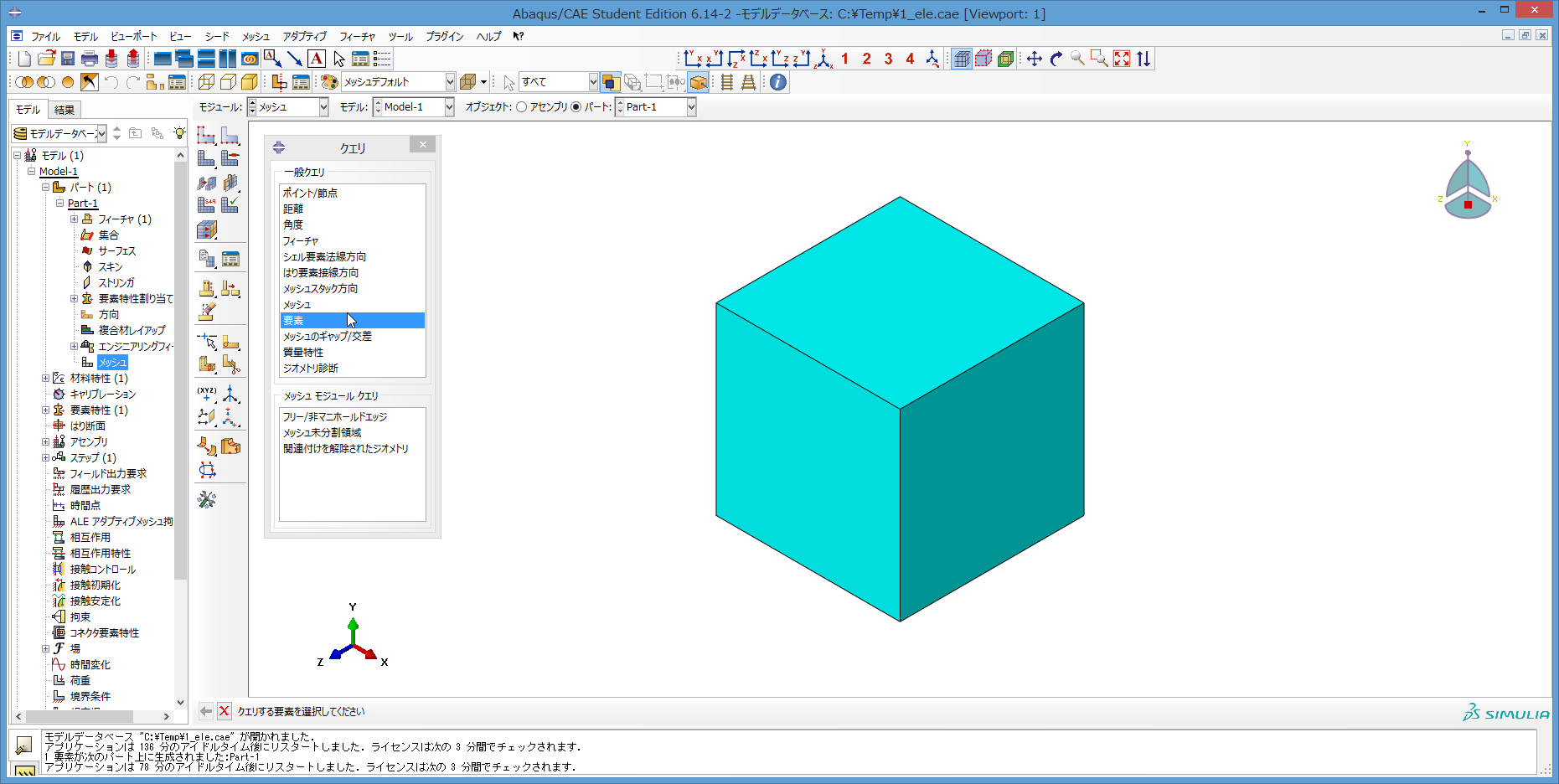This screenshot has height=784, width=1559.
Task: Open the color code palette dialog
Action: [x=329, y=82]
